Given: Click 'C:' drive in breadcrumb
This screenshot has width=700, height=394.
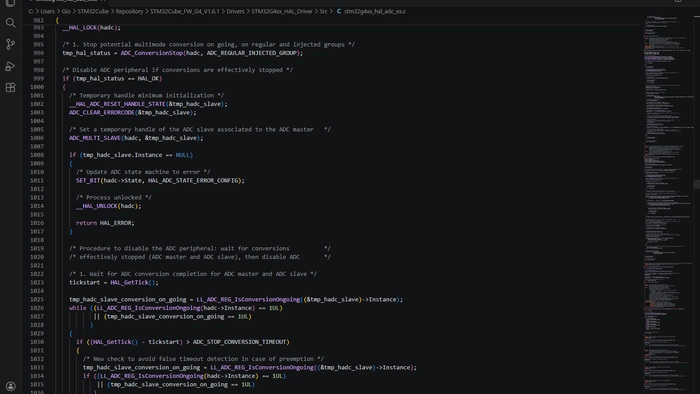Looking at the screenshot, I should pos(31,12).
